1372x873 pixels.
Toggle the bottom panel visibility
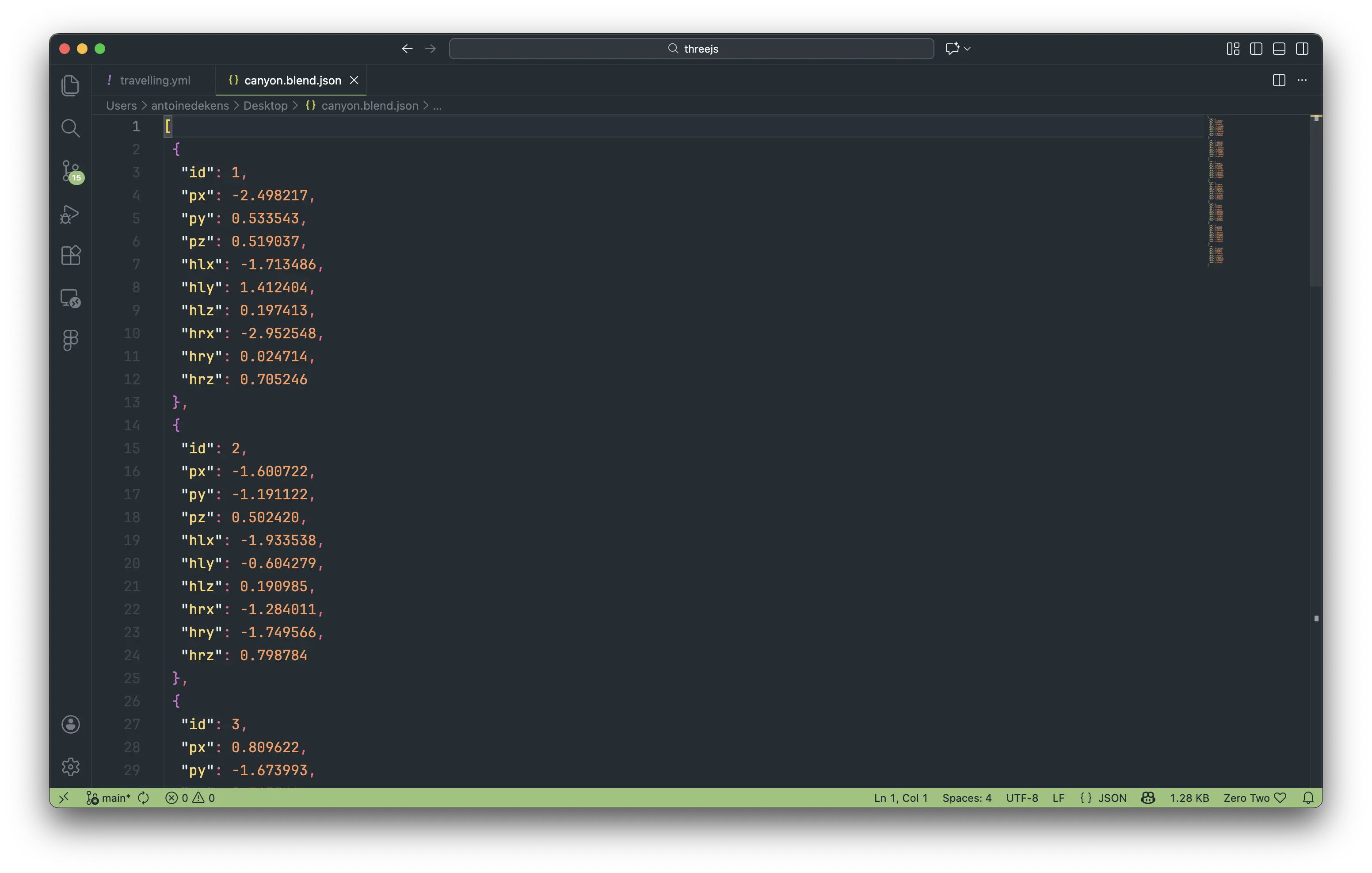pyautogui.click(x=1279, y=49)
